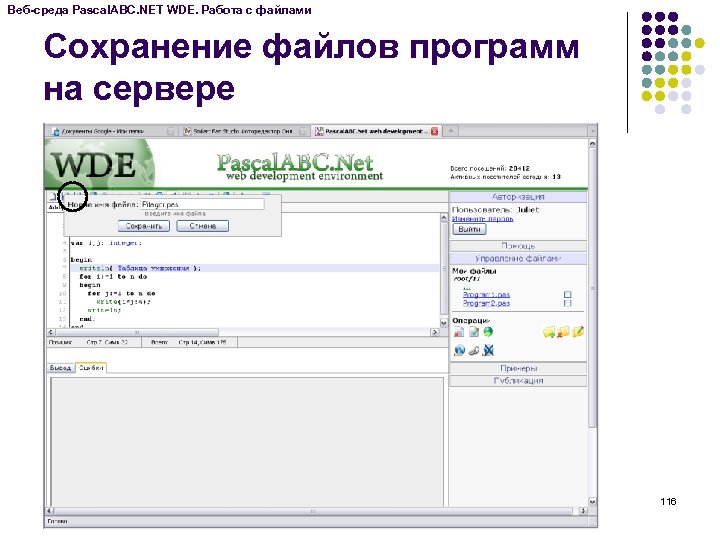Click the code editor's scroll right arrow
Screen dimensions: 720x540
tap(435, 332)
